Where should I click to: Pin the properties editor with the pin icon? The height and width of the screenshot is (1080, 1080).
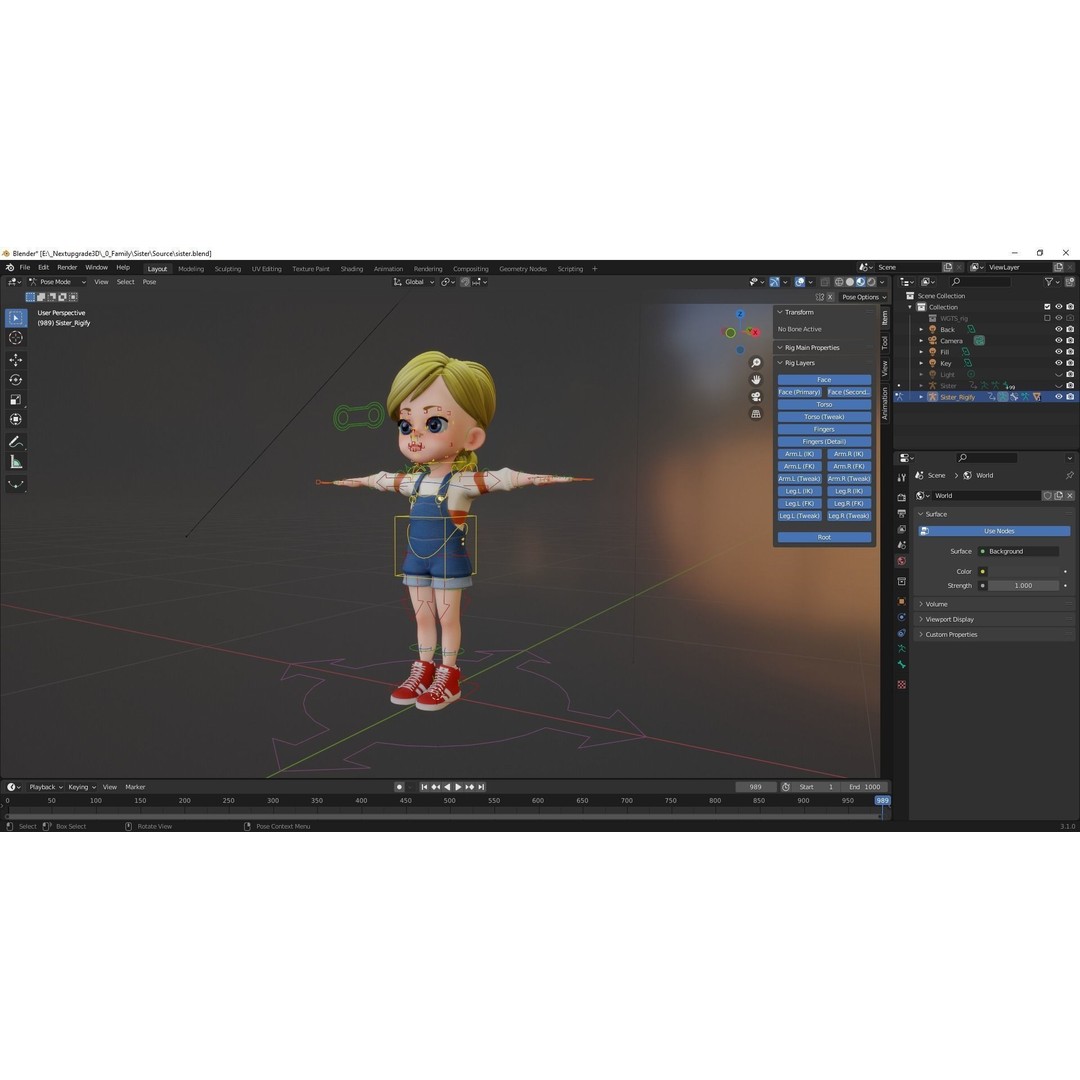tap(1069, 475)
